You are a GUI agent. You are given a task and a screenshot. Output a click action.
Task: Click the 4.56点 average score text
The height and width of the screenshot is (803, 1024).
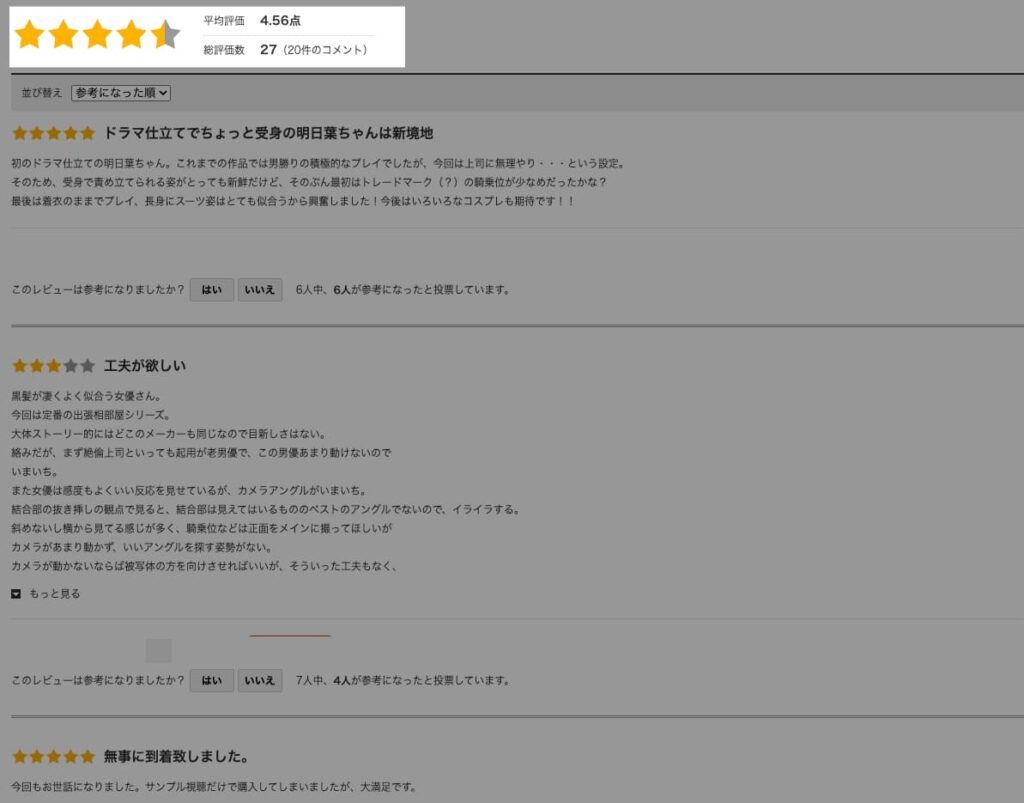click(x=280, y=20)
